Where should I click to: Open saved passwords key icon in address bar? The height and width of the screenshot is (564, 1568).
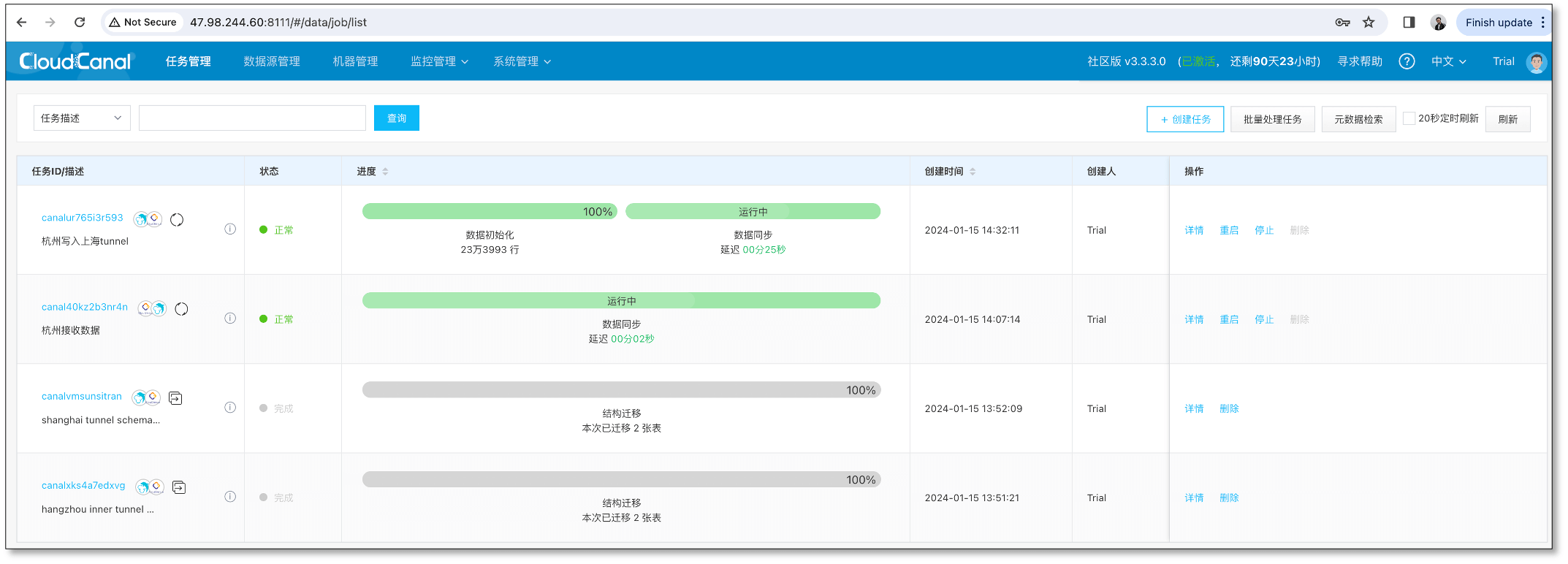click(1342, 22)
